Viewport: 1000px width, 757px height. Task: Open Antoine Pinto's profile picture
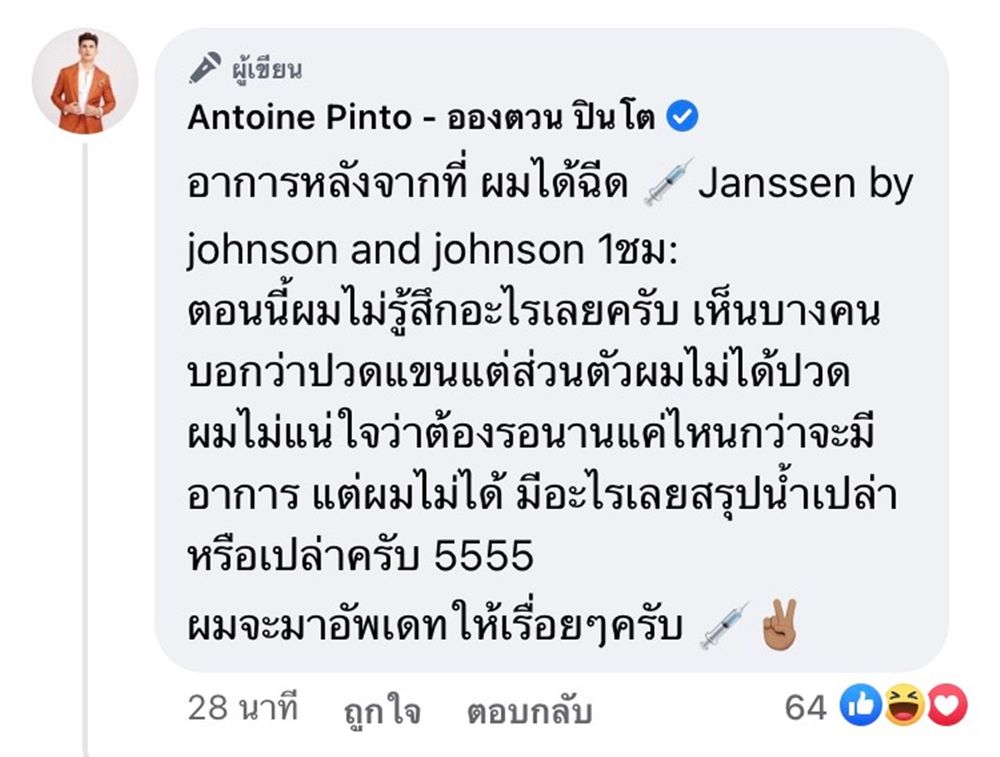[85, 82]
